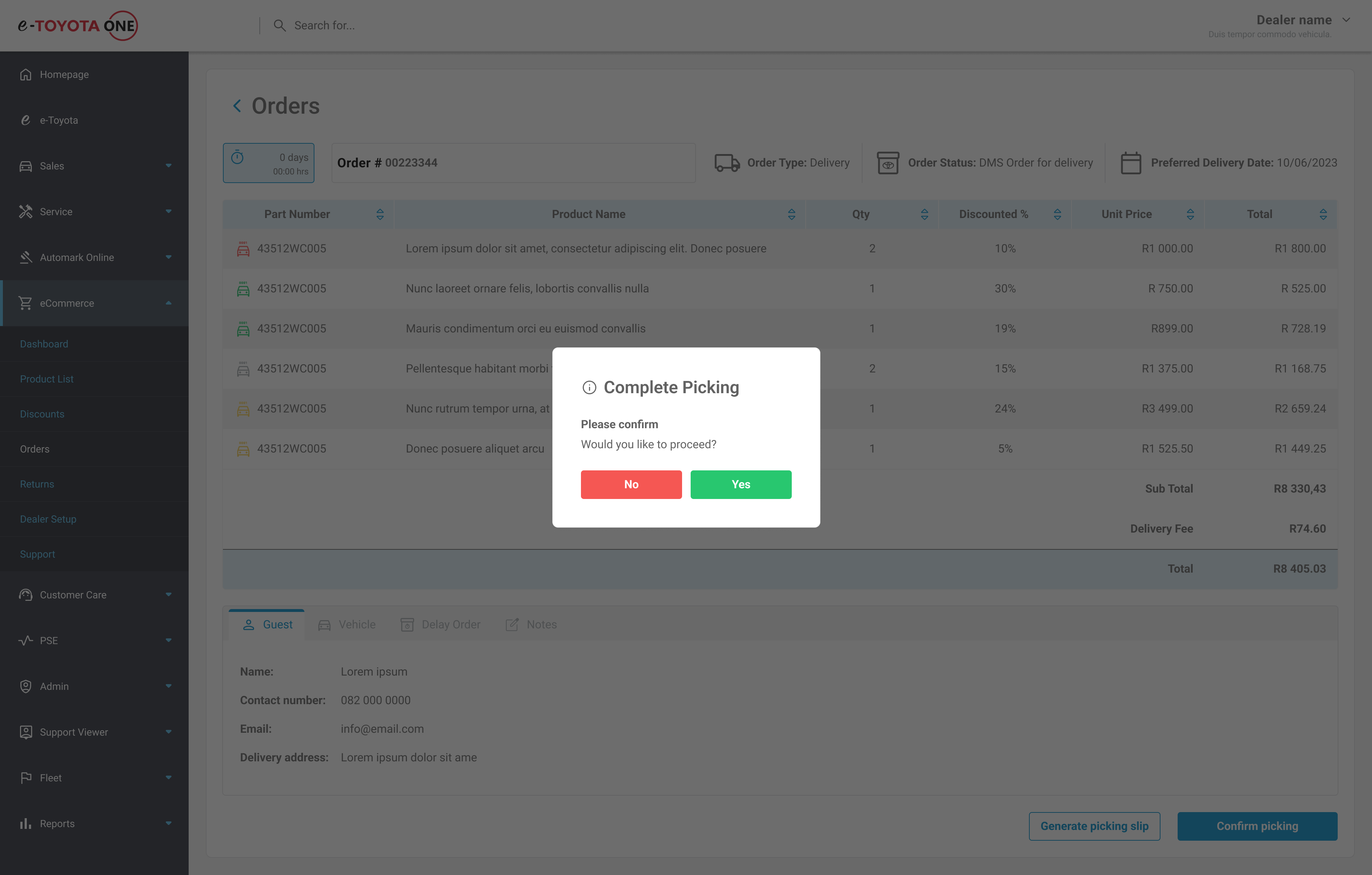This screenshot has width=1372, height=875.
Task: Click the calendar icon for delivery date
Action: click(x=1130, y=163)
